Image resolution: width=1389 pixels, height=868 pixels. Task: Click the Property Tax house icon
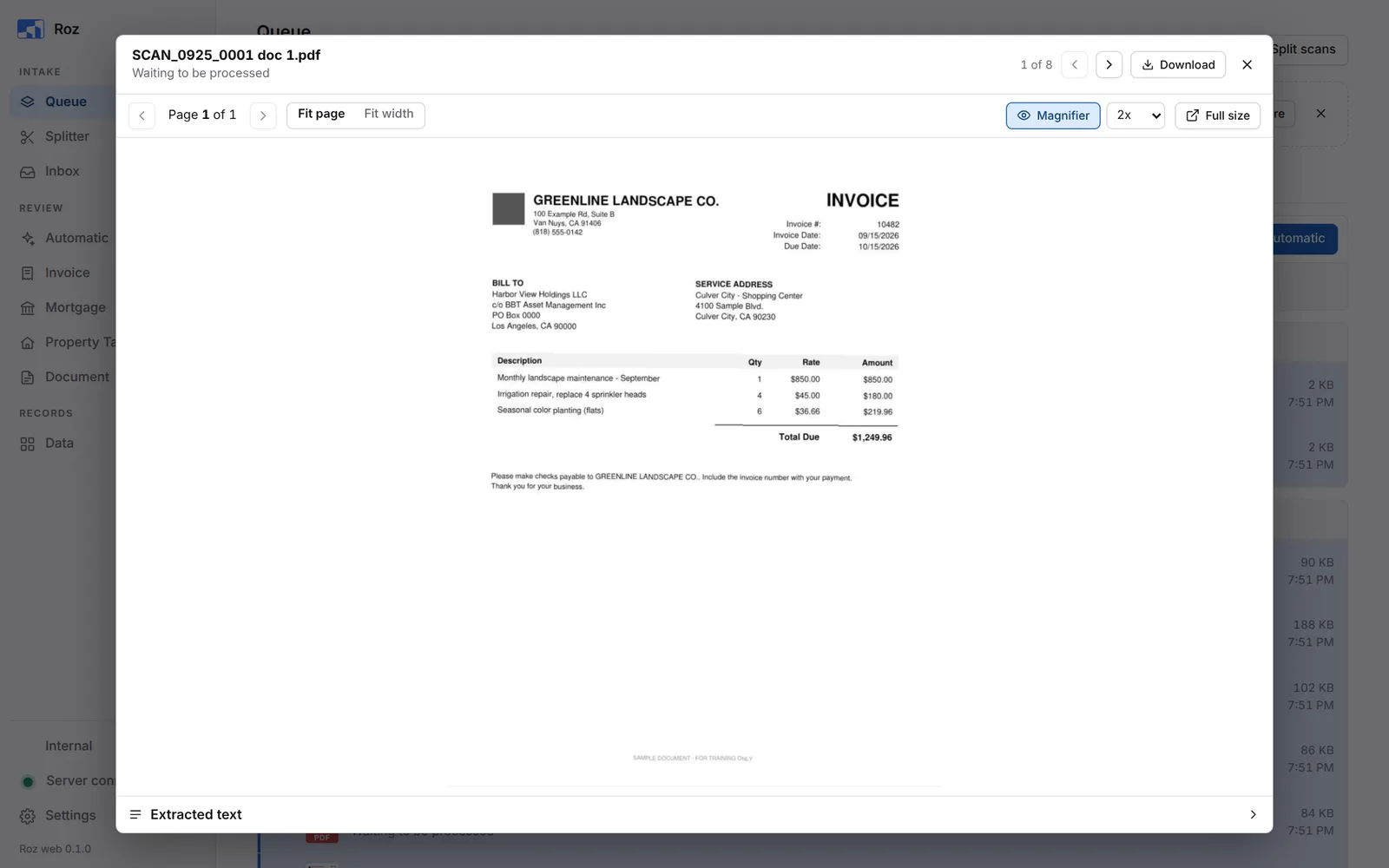(x=28, y=342)
